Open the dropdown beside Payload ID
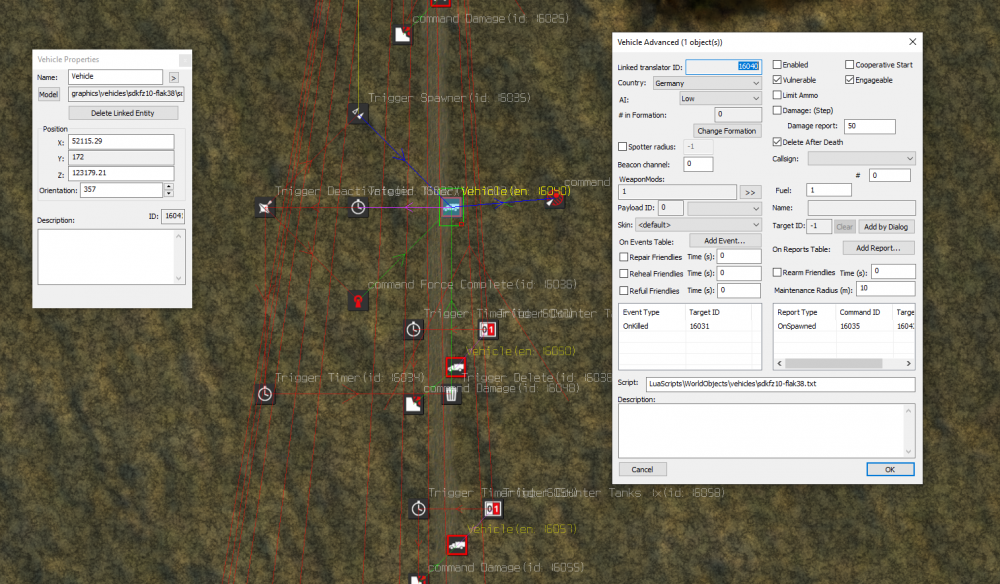 724,208
